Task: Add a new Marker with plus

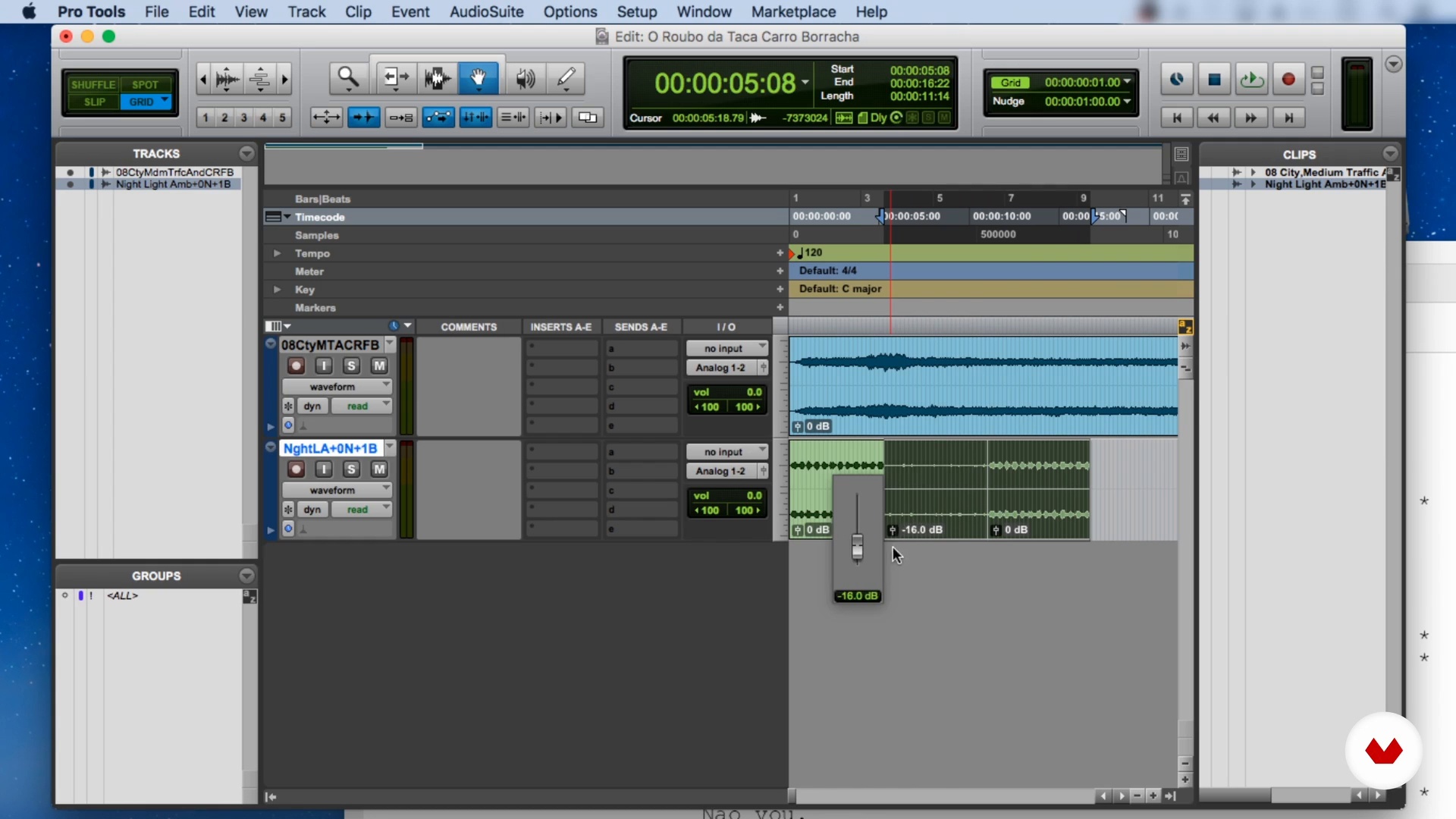Action: 780,307
